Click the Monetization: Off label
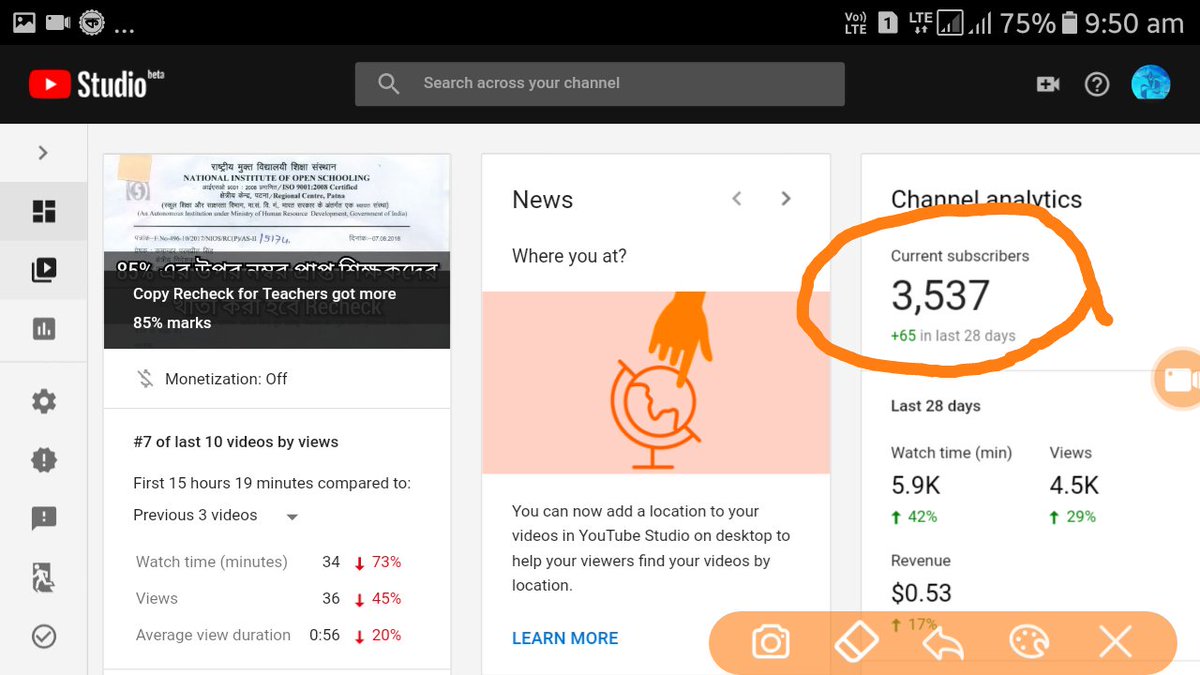This screenshot has height=675, width=1200. pyautogui.click(x=226, y=379)
